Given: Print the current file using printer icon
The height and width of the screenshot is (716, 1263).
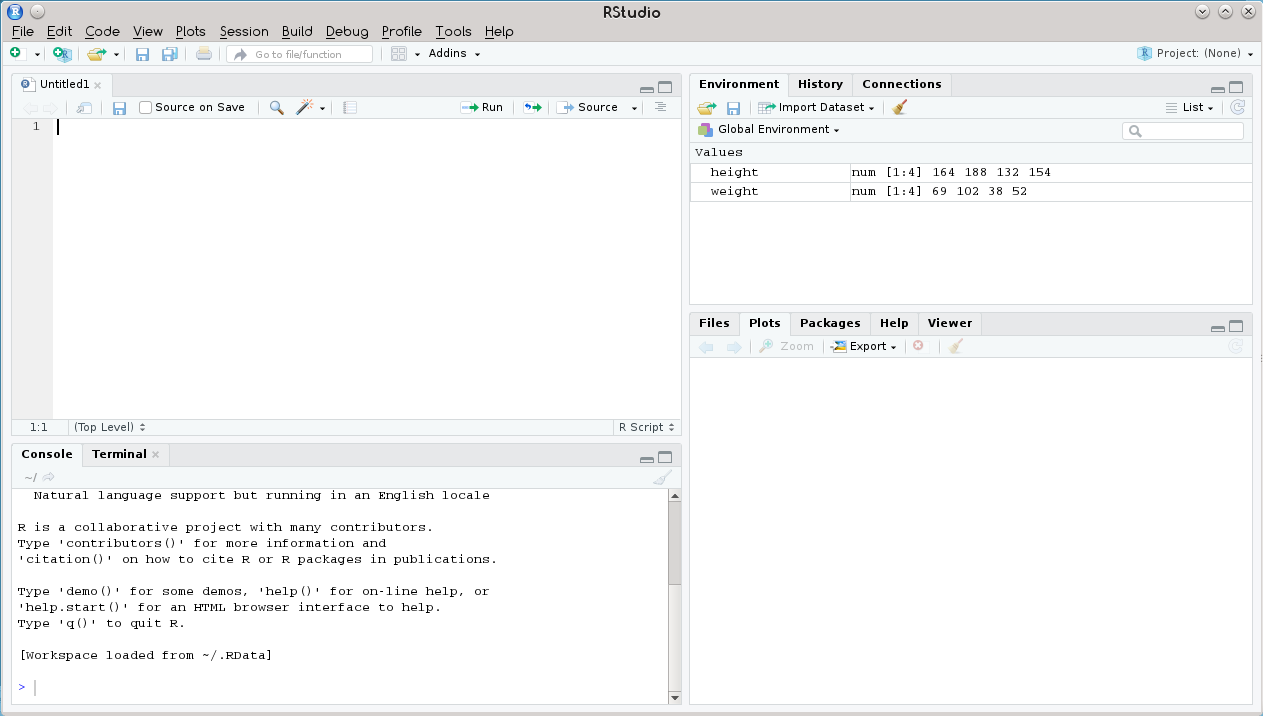Looking at the screenshot, I should click(x=204, y=54).
